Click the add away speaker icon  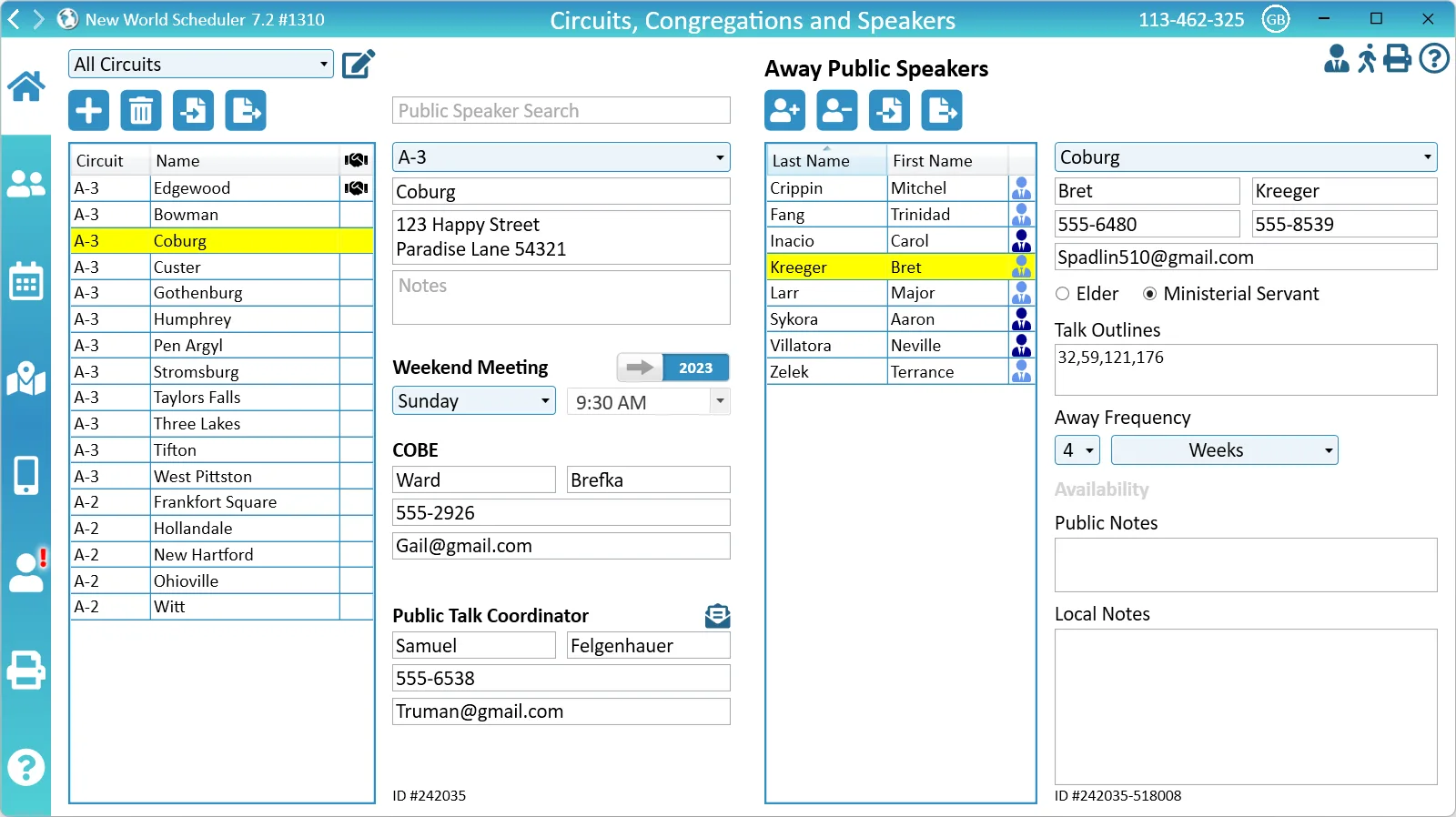(784, 111)
